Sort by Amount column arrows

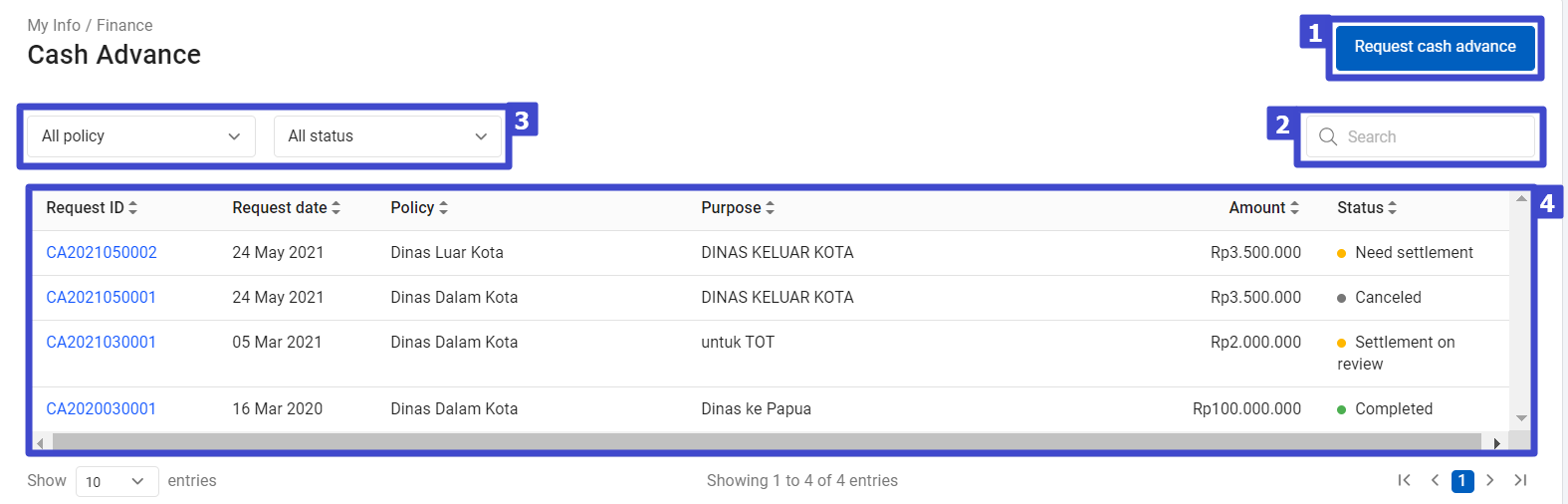[1294, 207]
